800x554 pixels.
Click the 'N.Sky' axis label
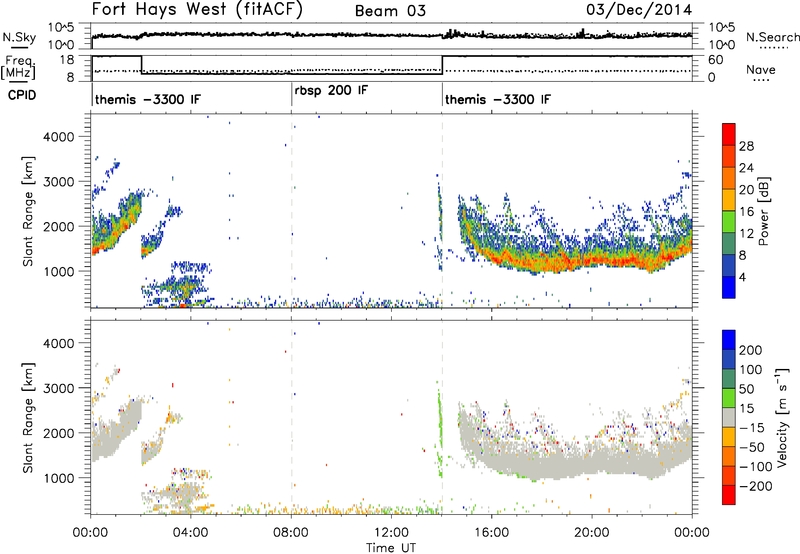19,37
